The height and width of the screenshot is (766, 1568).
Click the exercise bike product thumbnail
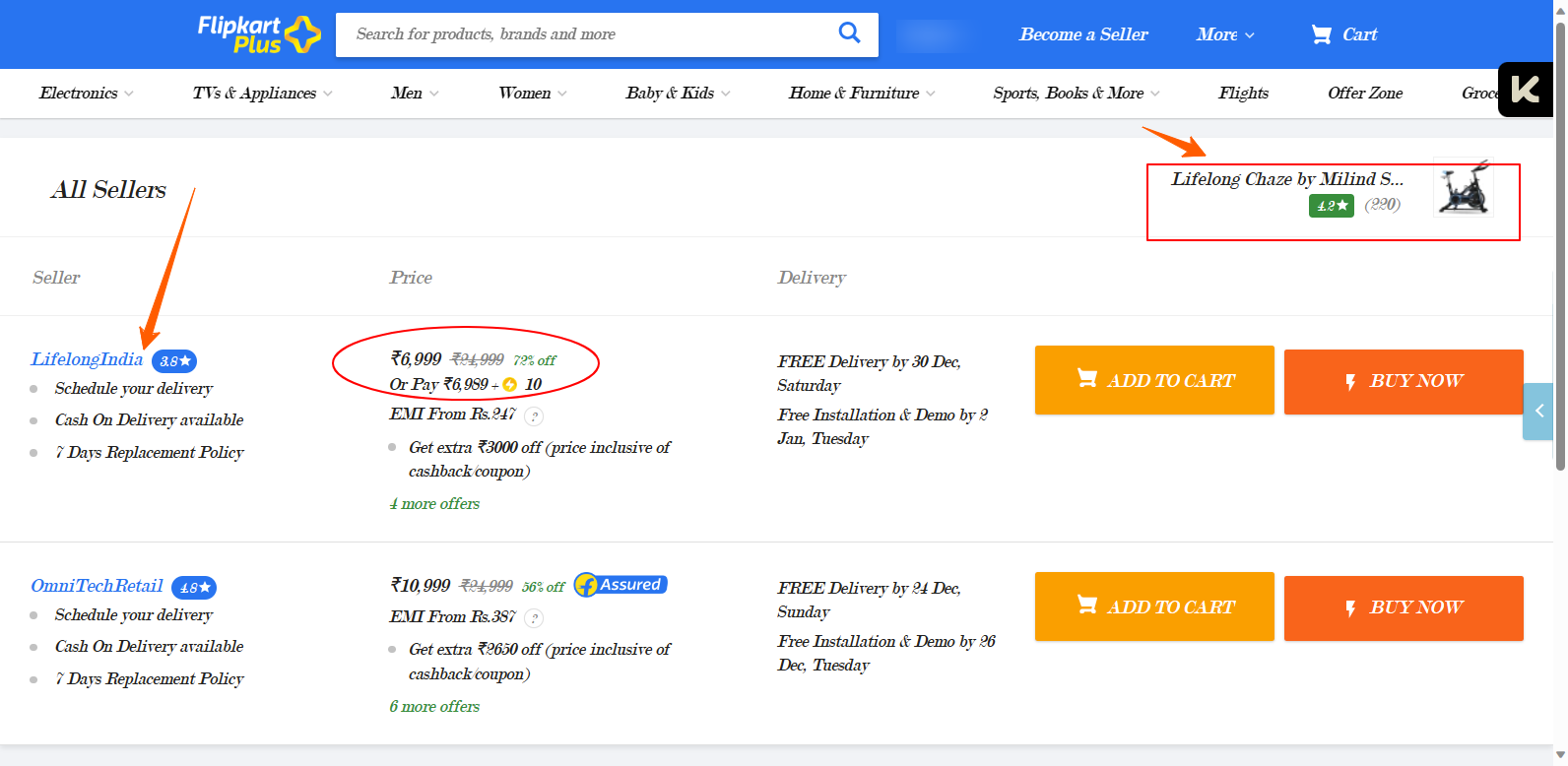point(1463,189)
